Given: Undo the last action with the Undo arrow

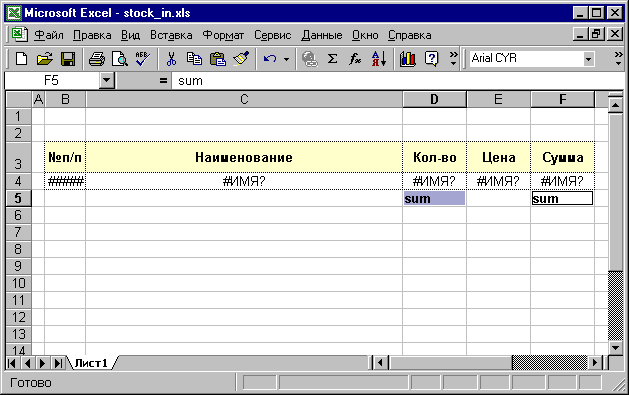Looking at the screenshot, I should pos(270,59).
